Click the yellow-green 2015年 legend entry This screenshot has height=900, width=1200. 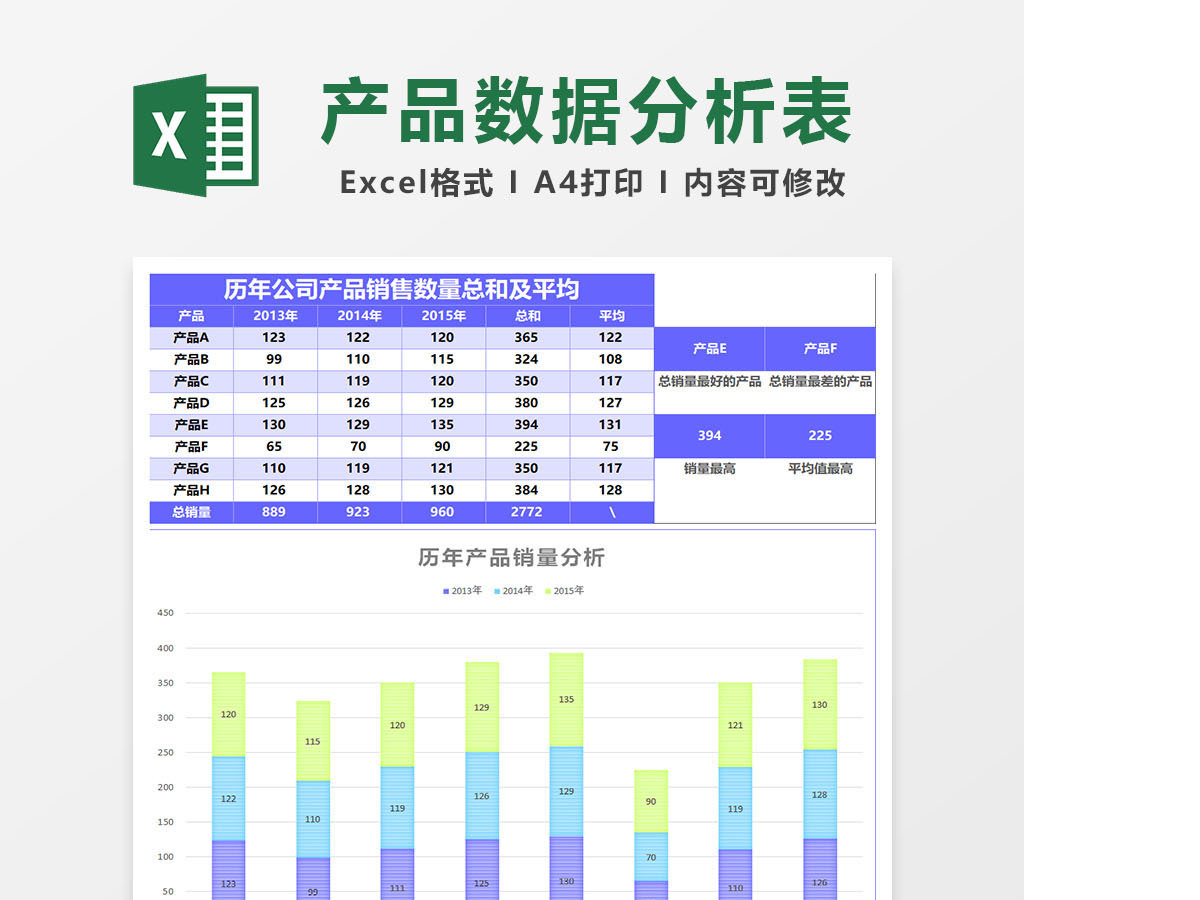pos(565,591)
